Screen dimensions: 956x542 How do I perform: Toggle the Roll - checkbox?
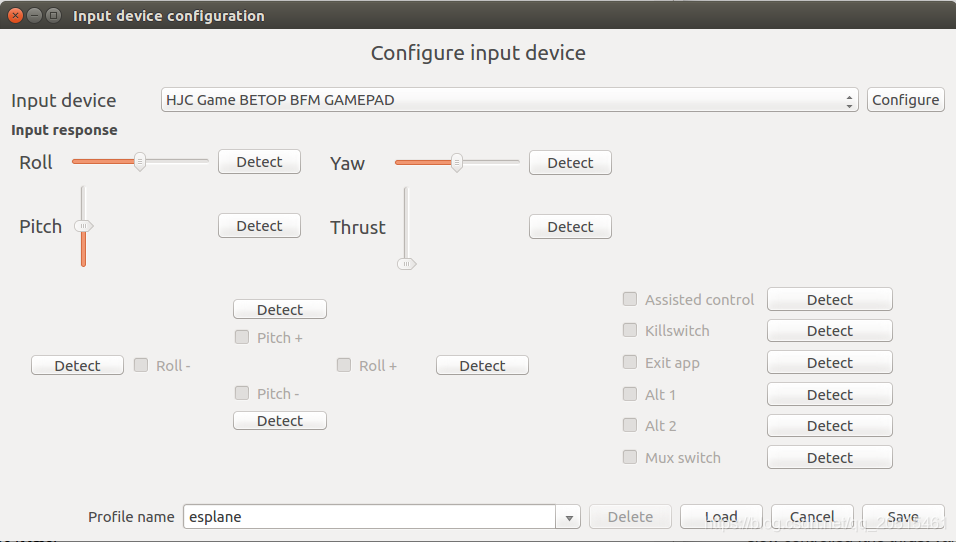coord(141,365)
